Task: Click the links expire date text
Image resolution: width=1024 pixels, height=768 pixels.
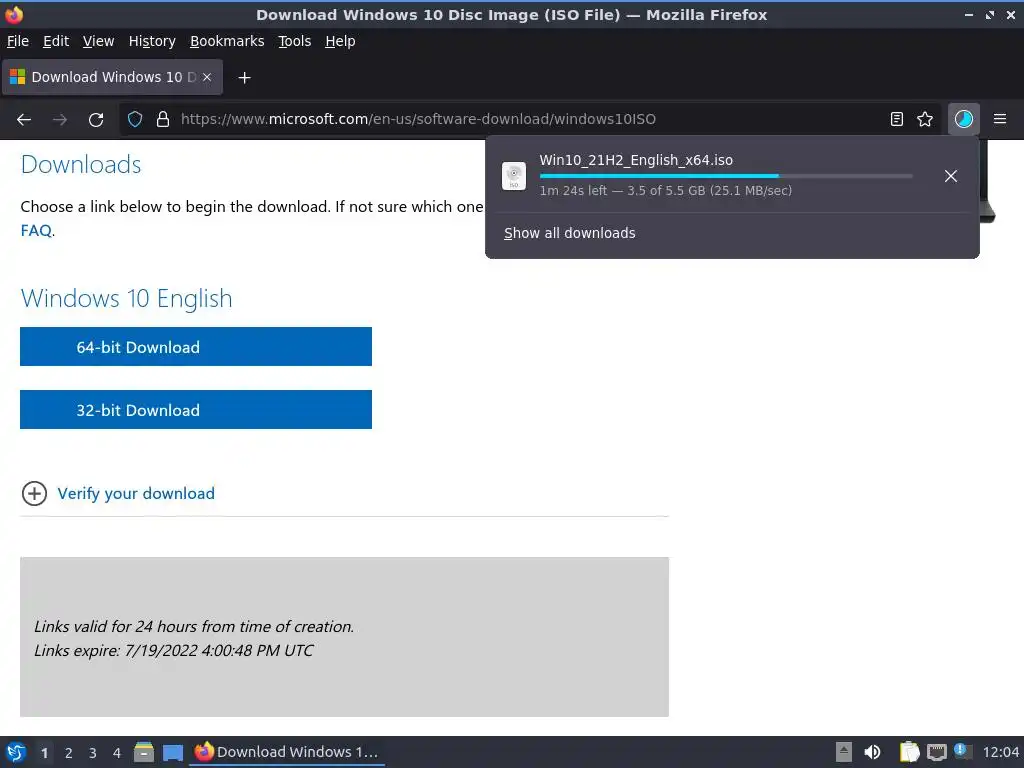Action: (174, 650)
